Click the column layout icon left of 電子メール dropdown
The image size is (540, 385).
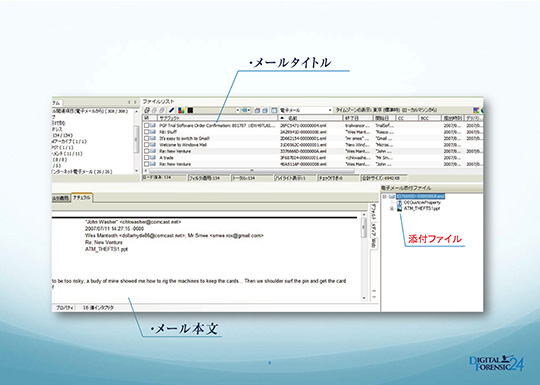(x=274, y=110)
